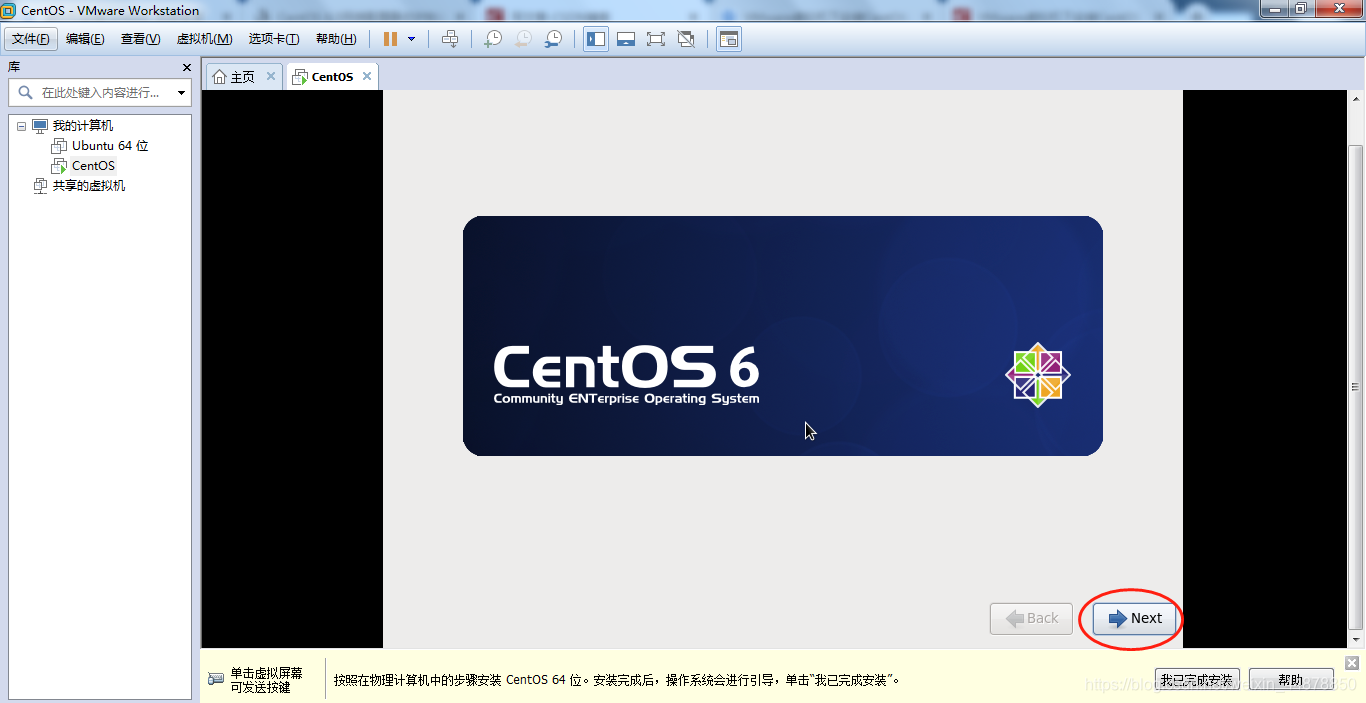Click the 帮助 button in the yellow bar

point(1291,680)
